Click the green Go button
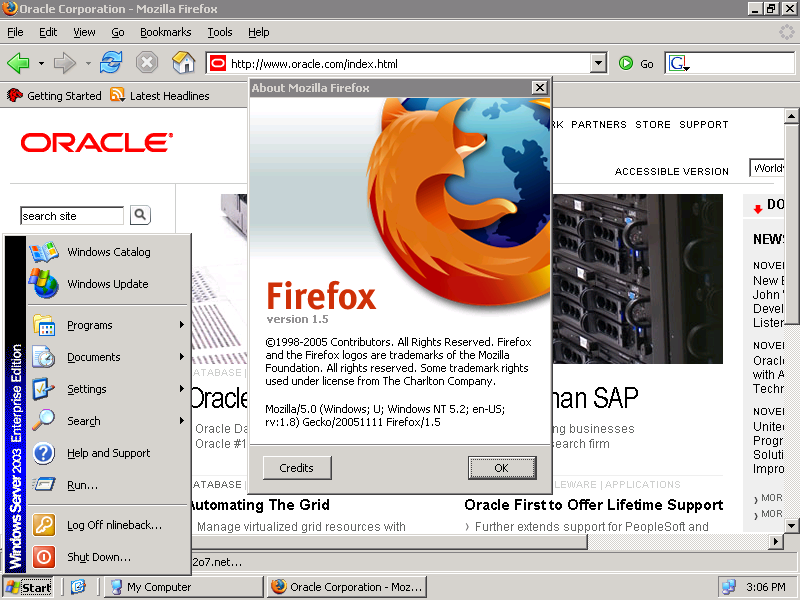Image resolution: width=800 pixels, height=600 pixels. coord(636,63)
